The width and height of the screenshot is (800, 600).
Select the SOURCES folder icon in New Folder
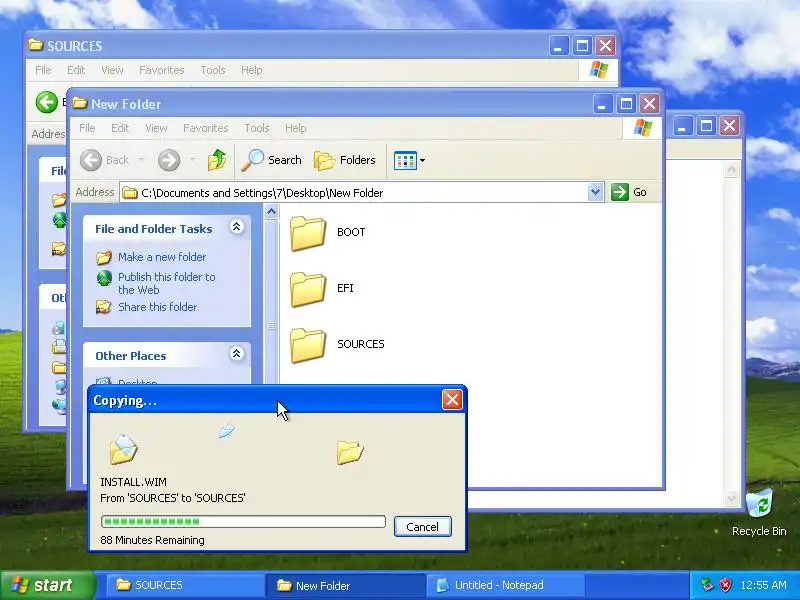tap(308, 345)
